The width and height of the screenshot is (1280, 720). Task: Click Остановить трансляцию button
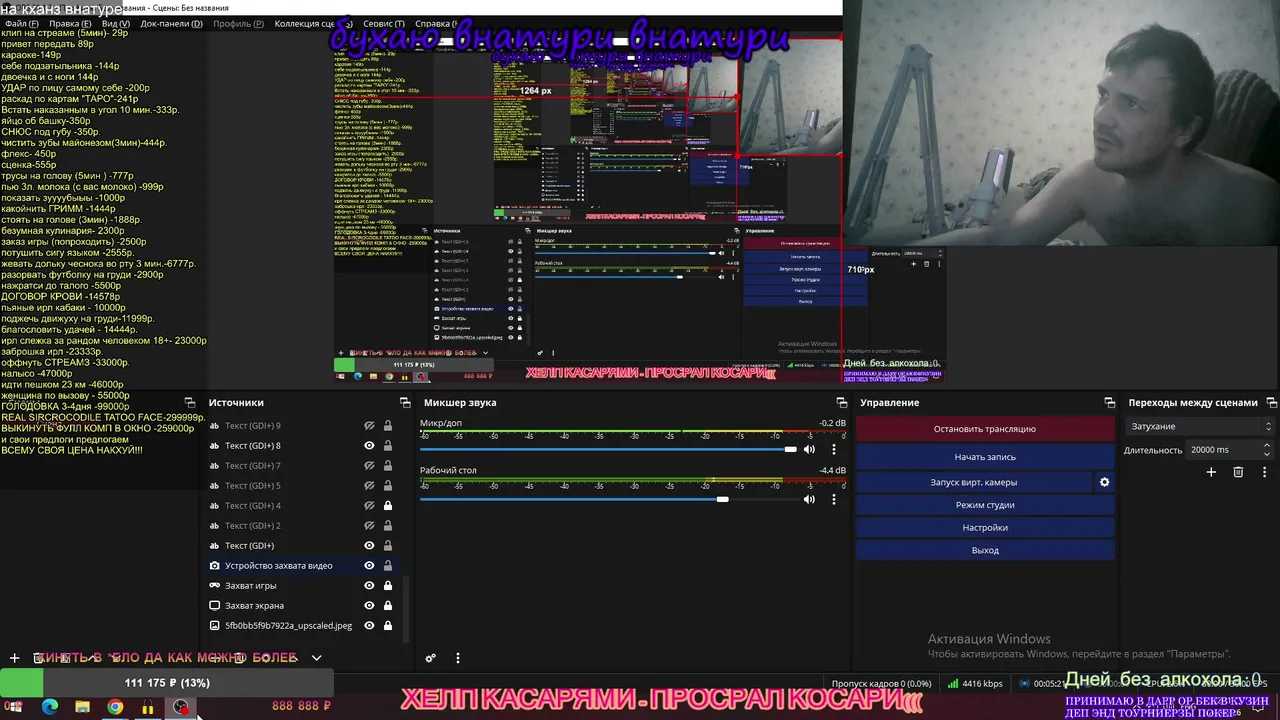click(x=985, y=429)
